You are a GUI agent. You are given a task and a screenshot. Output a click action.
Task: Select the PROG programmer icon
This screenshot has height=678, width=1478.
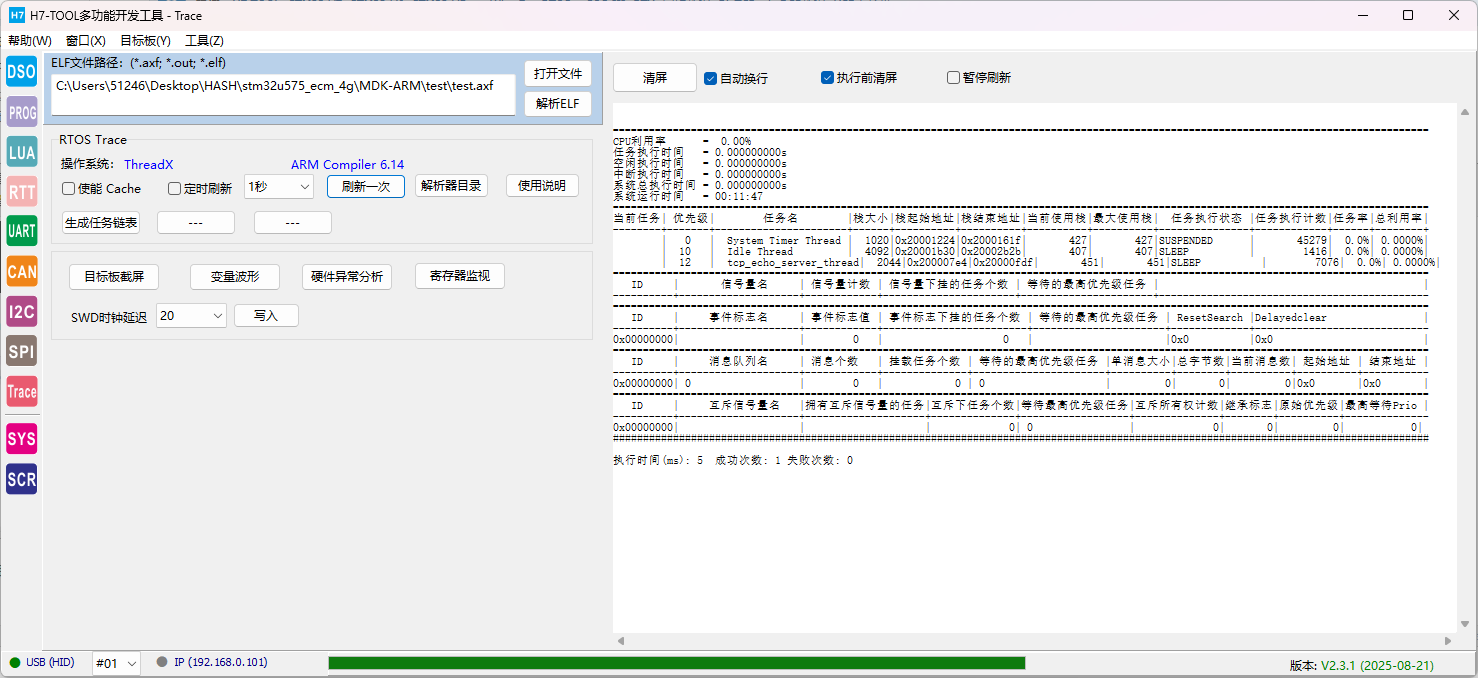[21, 113]
